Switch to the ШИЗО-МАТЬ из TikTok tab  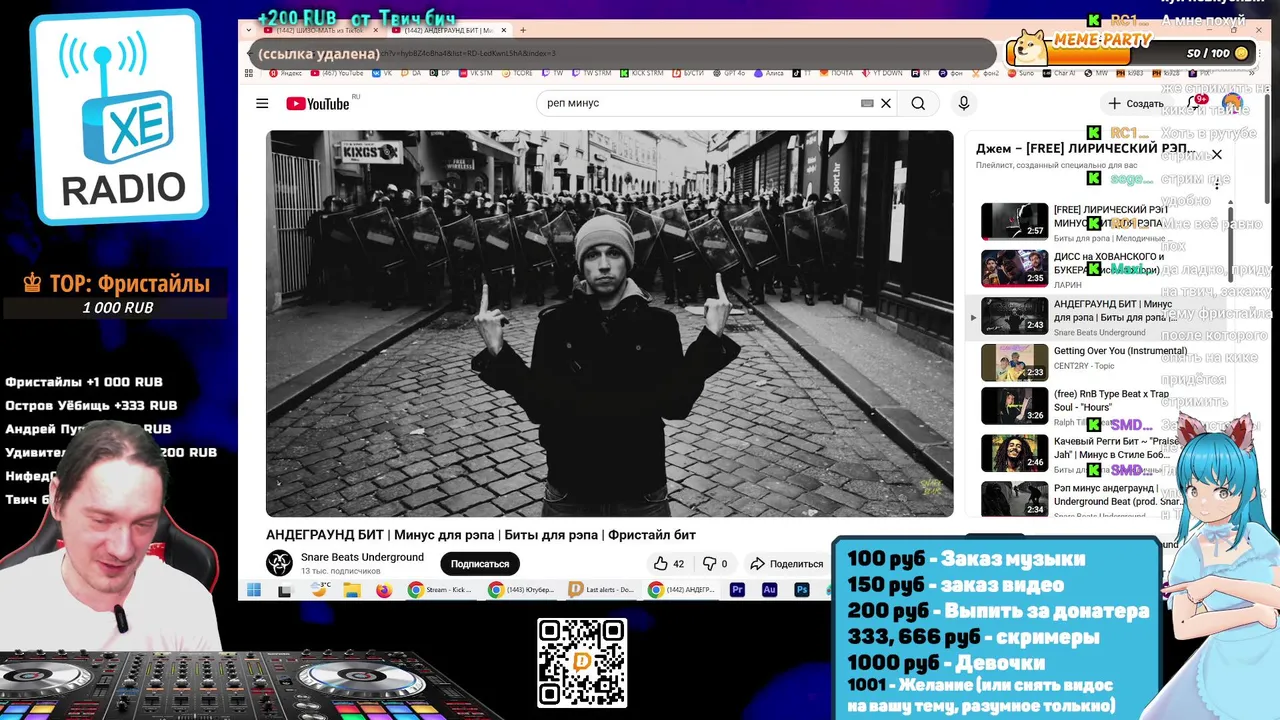320,30
